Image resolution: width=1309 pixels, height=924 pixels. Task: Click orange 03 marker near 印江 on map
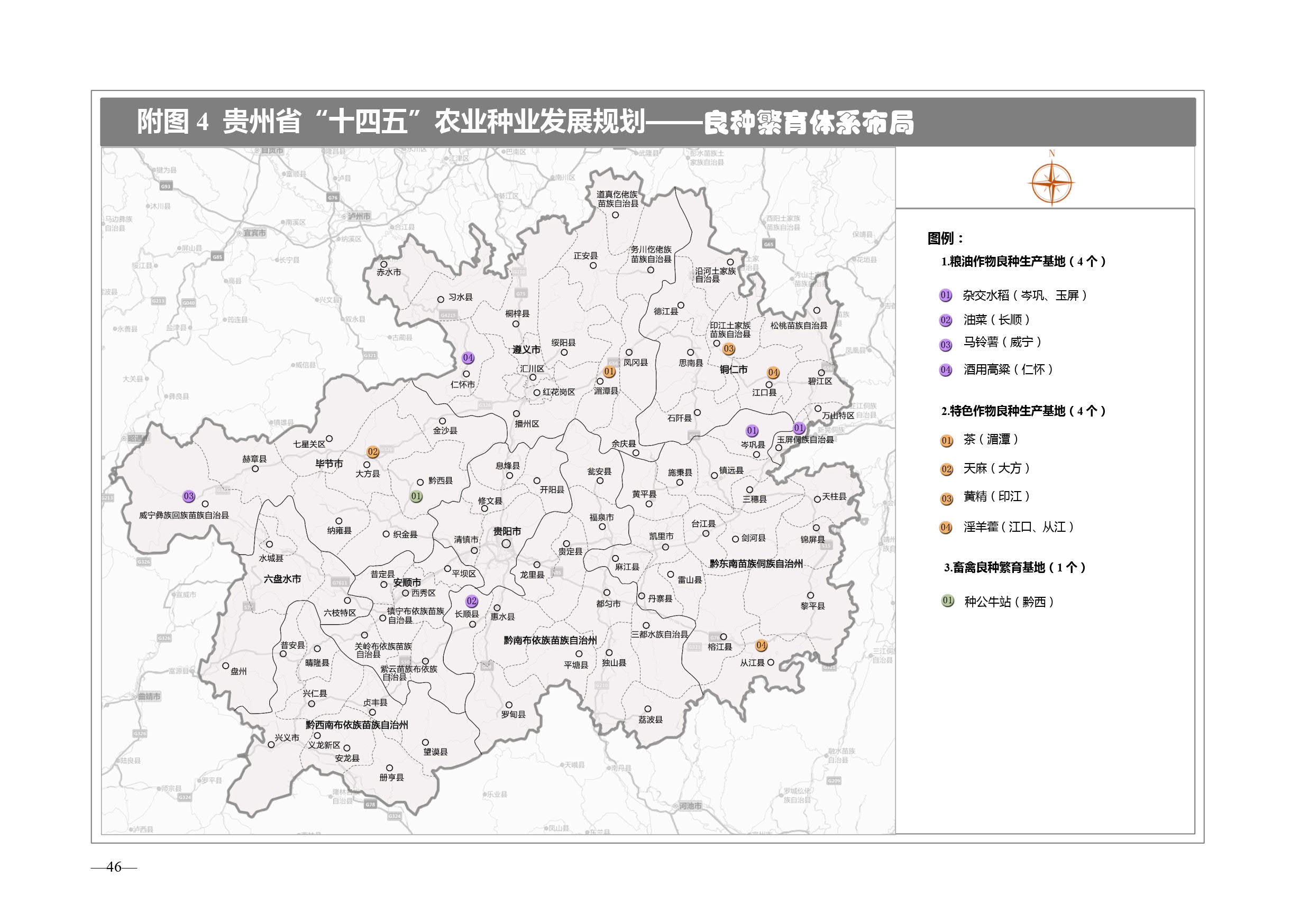coord(729,349)
